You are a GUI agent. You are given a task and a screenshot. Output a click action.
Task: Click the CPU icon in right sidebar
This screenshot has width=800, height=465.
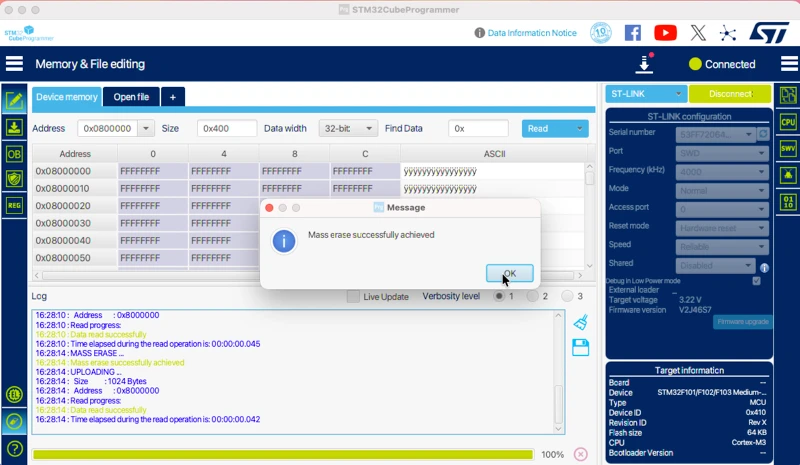(788, 122)
